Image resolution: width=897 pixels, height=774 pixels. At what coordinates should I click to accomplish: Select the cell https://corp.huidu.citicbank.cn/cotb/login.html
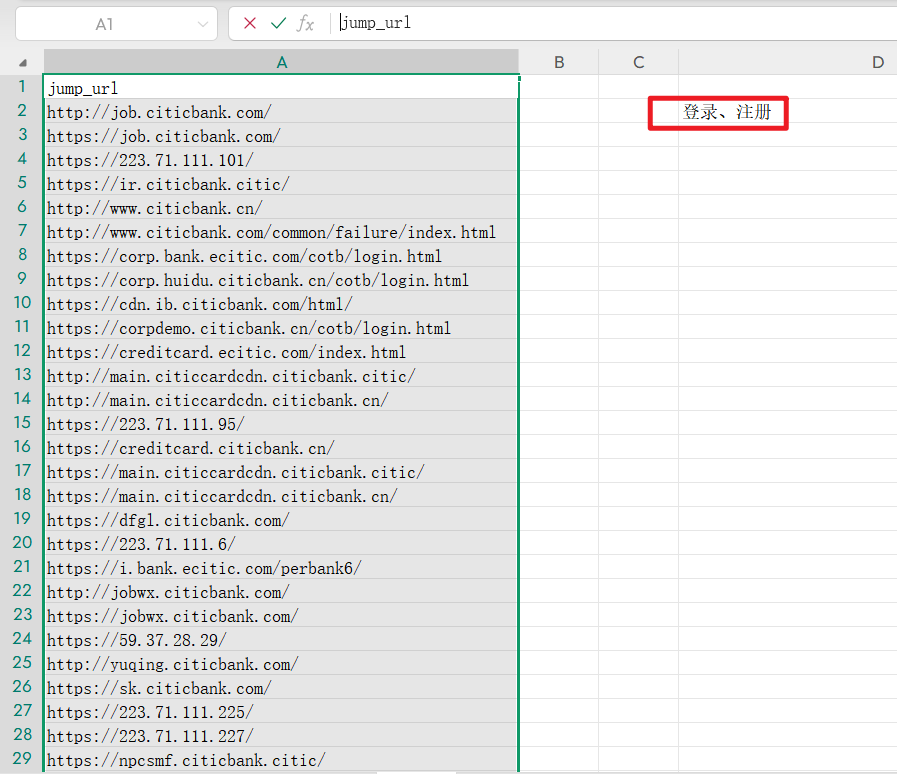[x=281, y=280]
